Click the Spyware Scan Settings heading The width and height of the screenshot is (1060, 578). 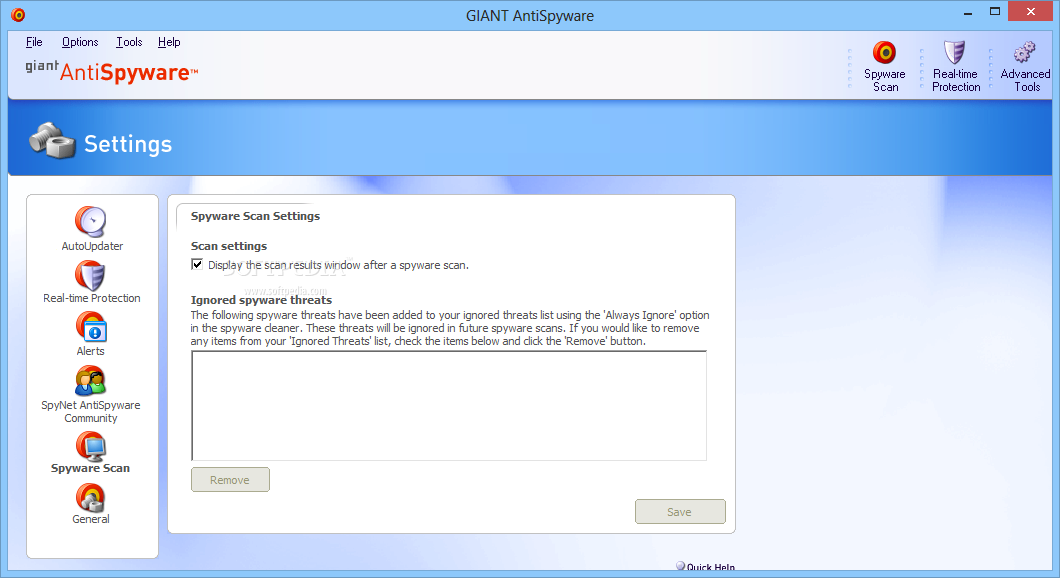pyautogui.click(x=255, y=216)
